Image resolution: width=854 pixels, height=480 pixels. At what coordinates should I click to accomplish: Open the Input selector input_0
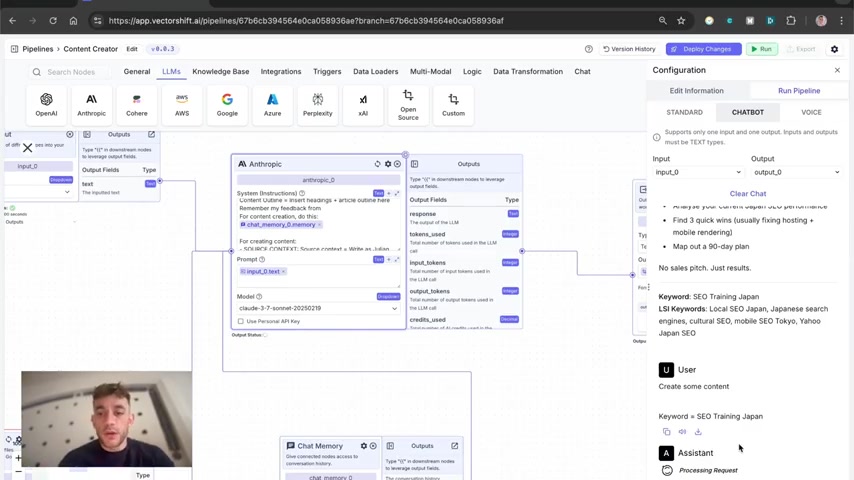[x=698, y=172]
